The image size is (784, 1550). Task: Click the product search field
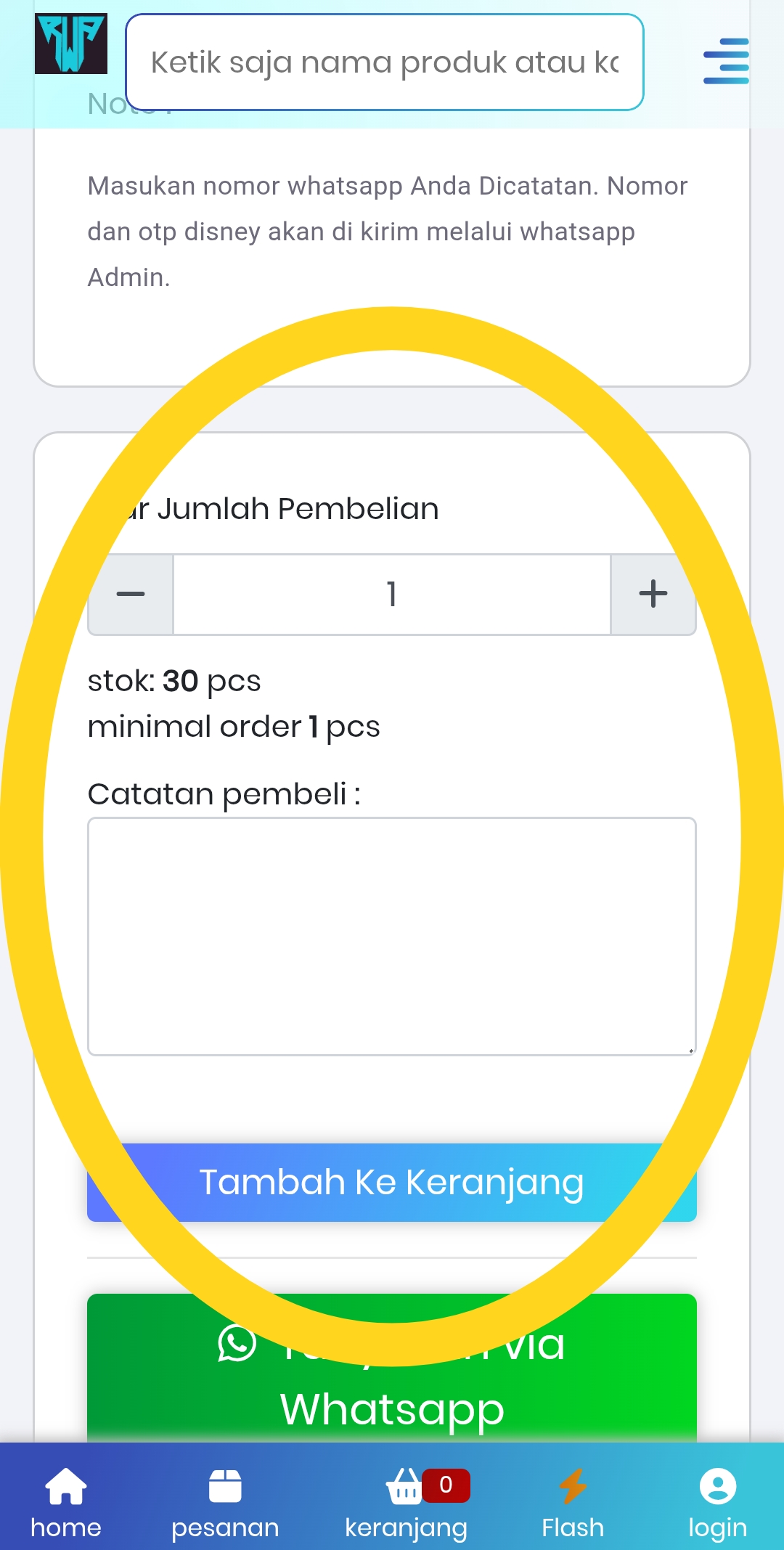coord(384,62)
